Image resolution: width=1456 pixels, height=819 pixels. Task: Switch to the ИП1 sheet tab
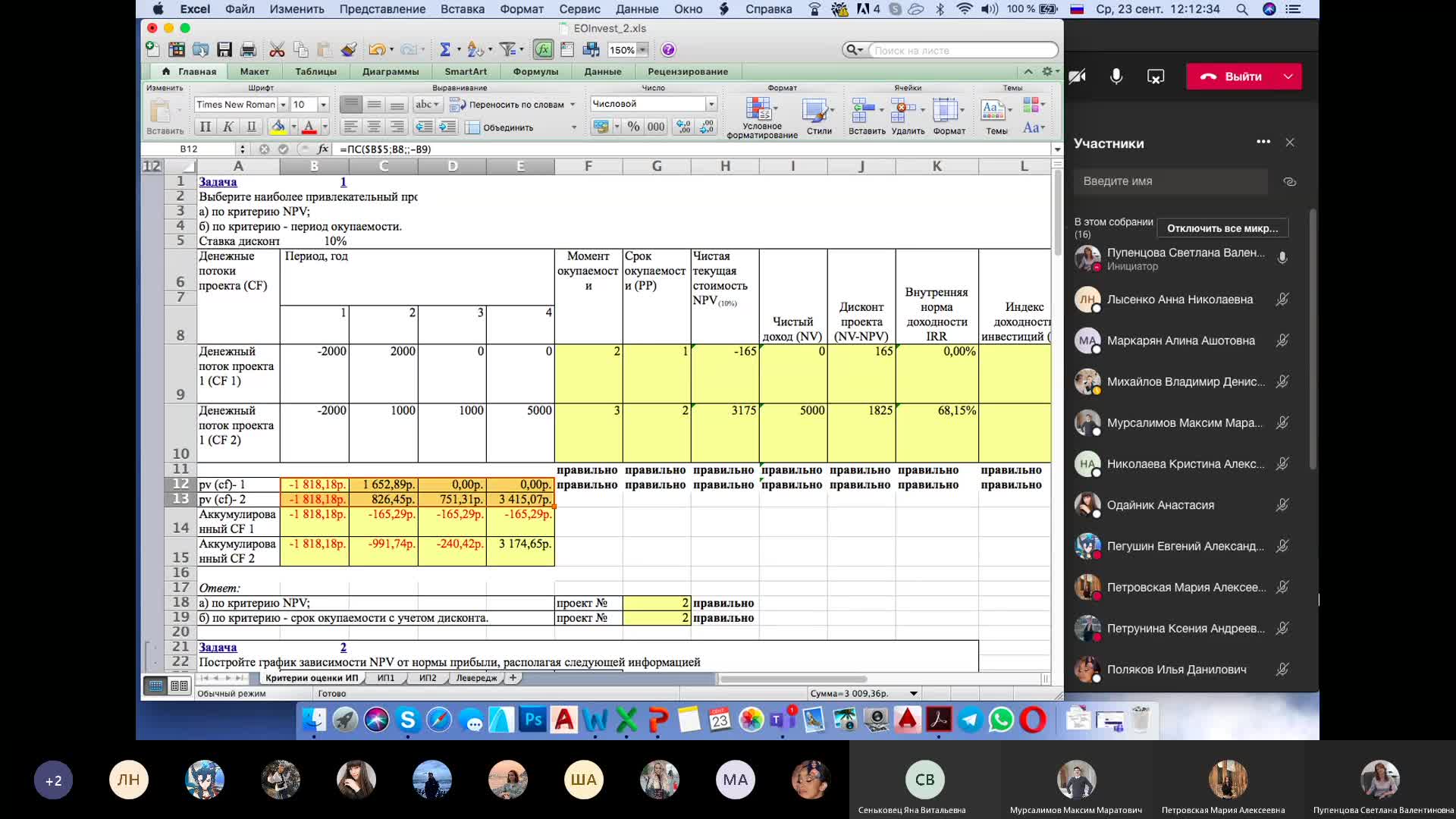[386, 678]
